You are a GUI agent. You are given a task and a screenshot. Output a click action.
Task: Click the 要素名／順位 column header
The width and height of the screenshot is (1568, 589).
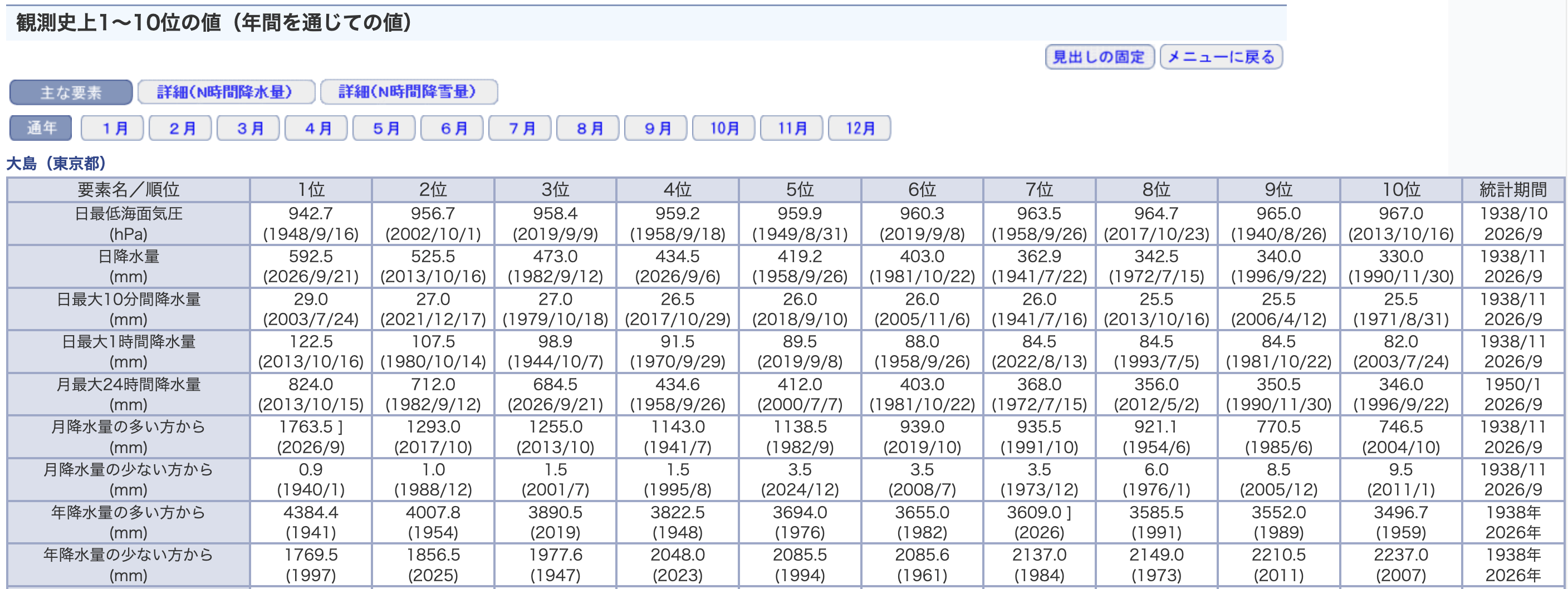tap(129, 190)
